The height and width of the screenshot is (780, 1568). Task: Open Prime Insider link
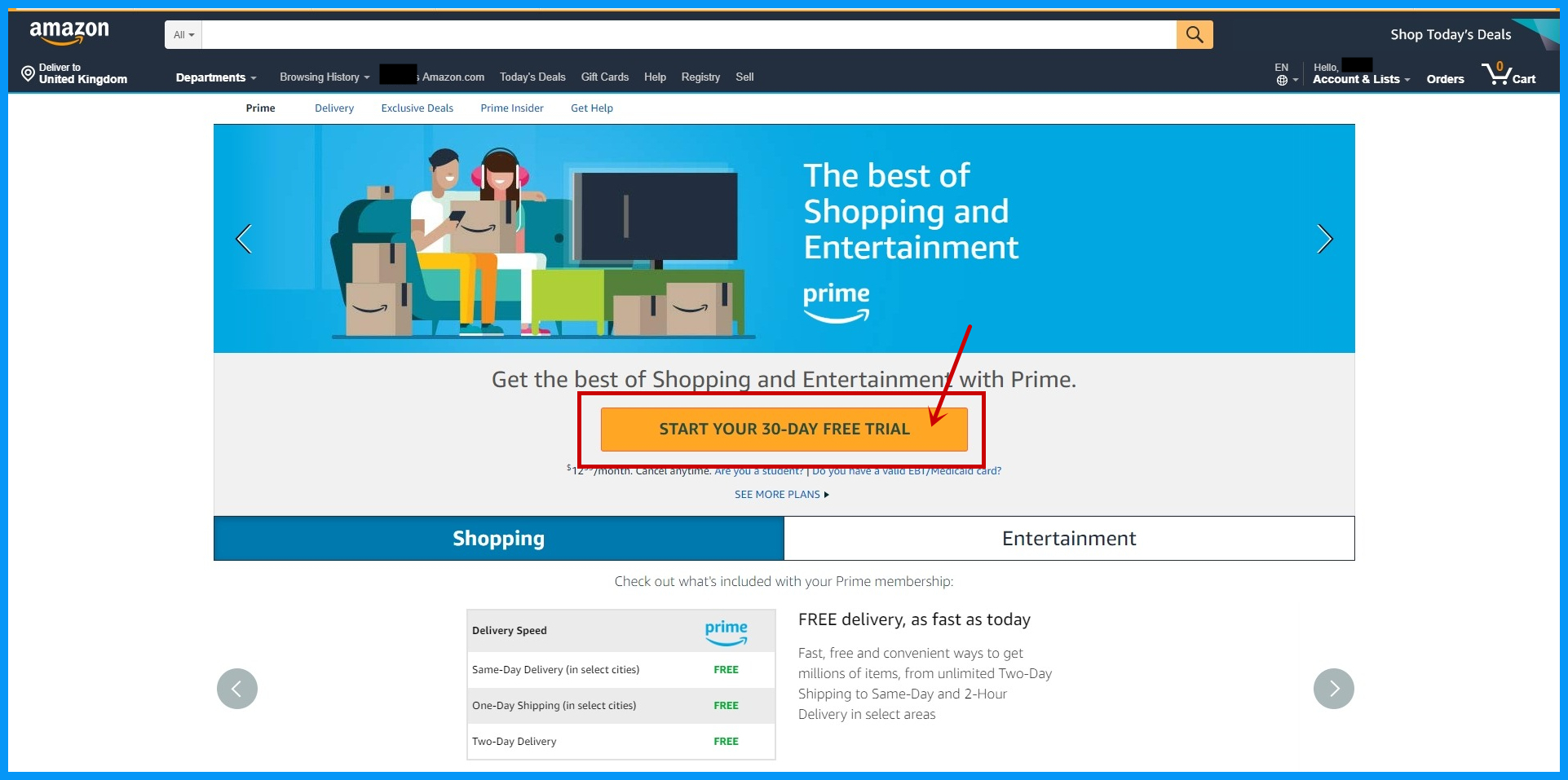click(512, 108)
